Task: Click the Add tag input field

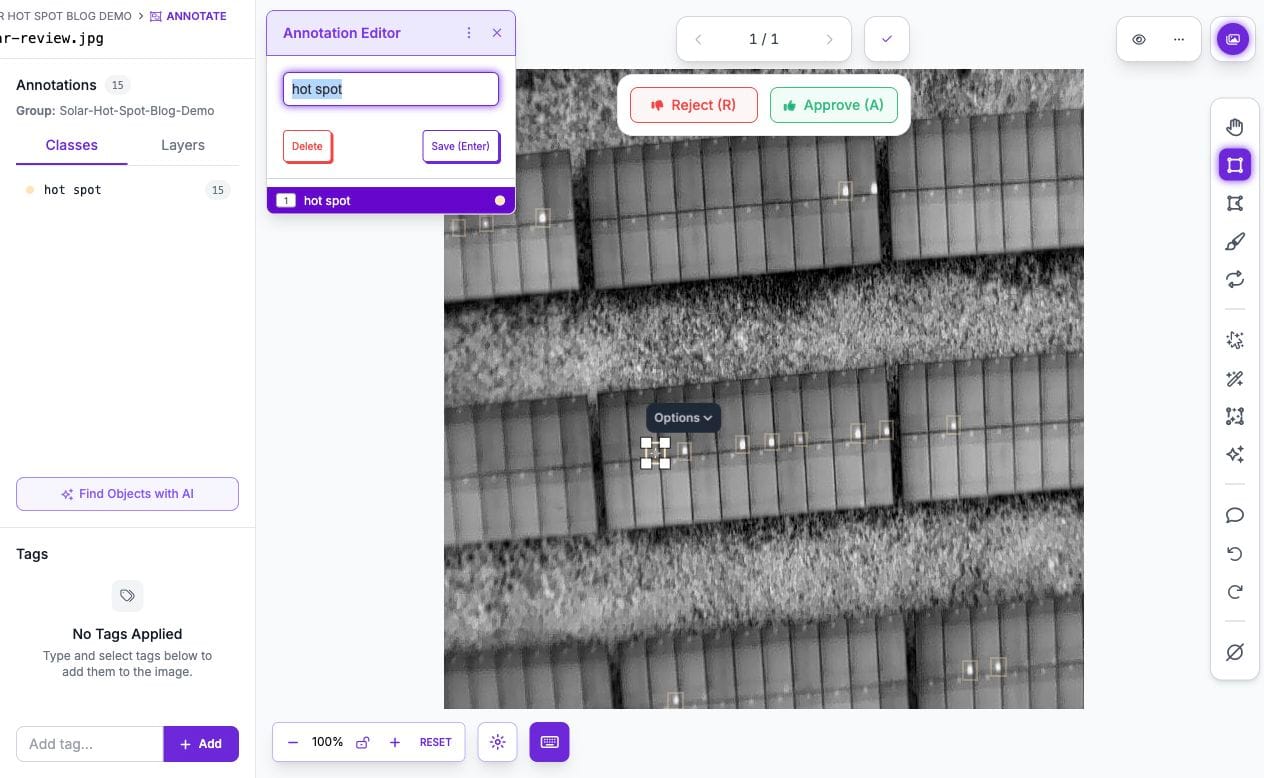Action: 90,744
